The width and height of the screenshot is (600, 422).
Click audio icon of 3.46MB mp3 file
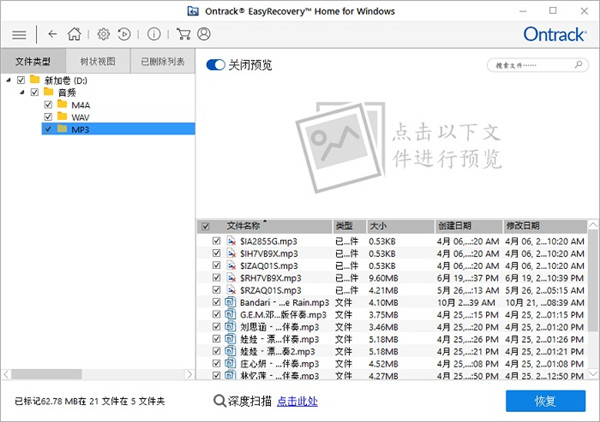[x=230, y=326]
